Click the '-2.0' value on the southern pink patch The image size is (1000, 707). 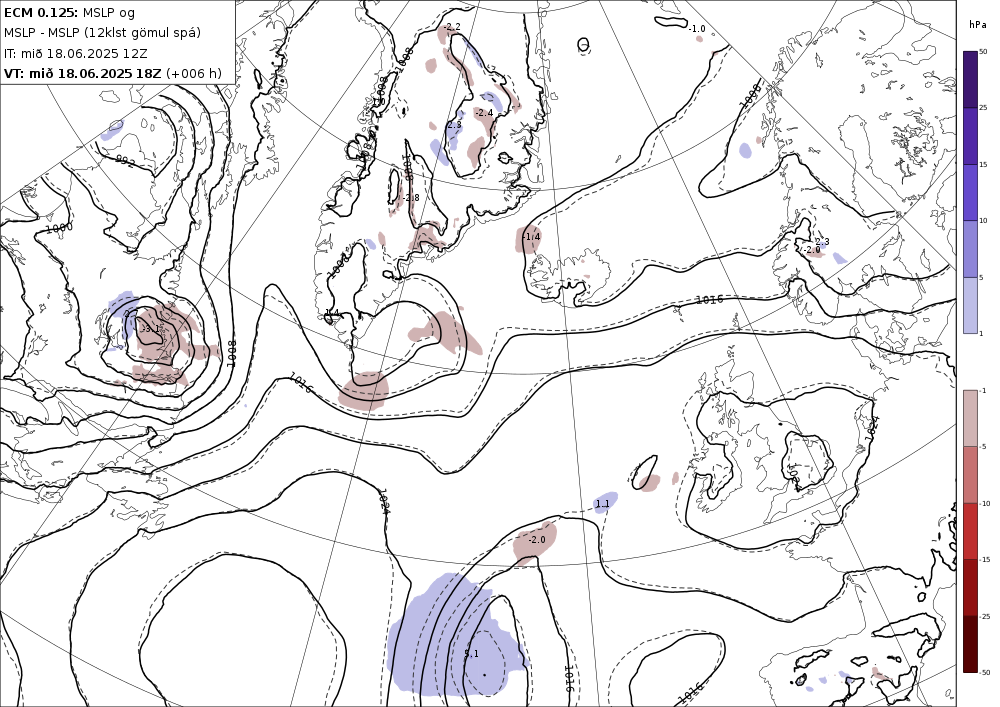point(537,540)
